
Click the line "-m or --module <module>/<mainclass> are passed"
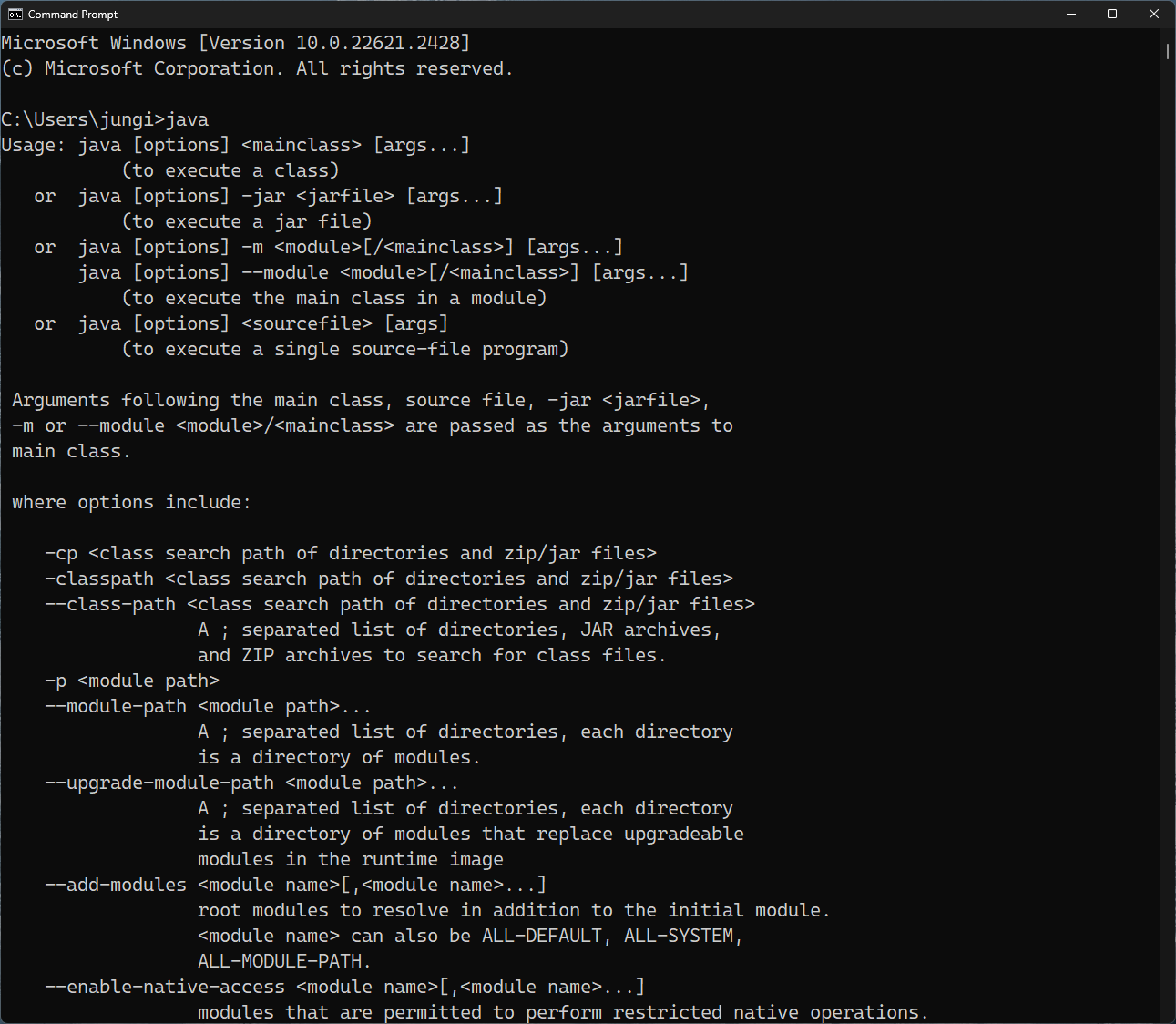tap(373, 425)
